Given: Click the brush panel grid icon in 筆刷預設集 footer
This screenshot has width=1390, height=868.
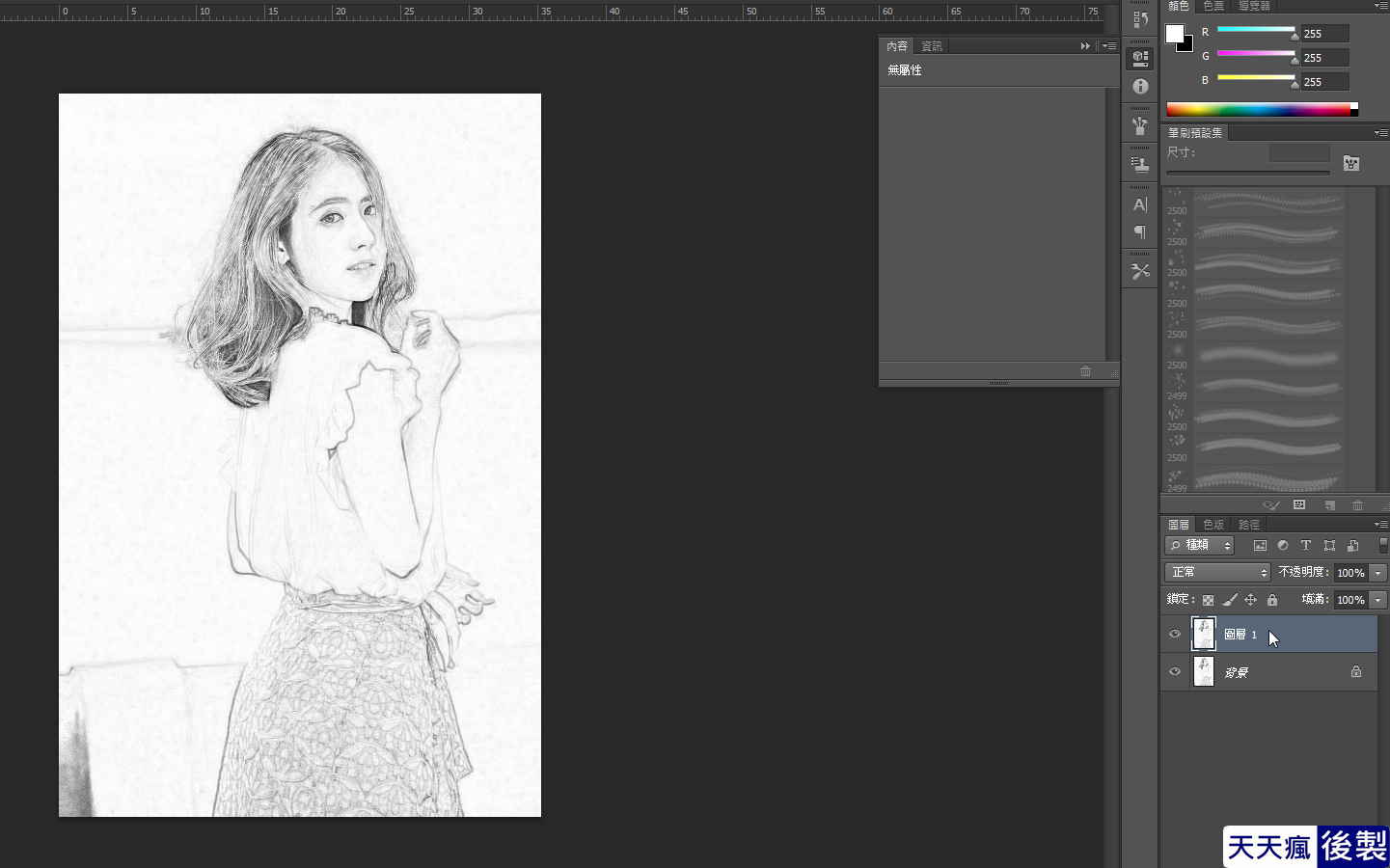Looking at the screenshot, I should tap(1299, 505).
